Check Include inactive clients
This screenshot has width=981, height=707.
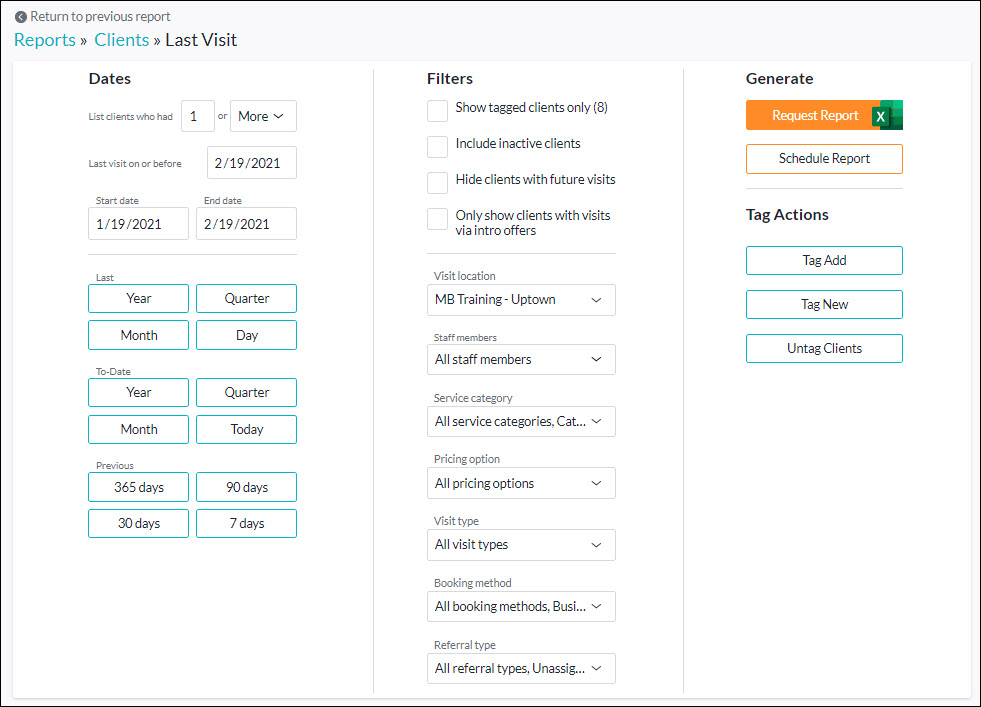pos(437,147)
